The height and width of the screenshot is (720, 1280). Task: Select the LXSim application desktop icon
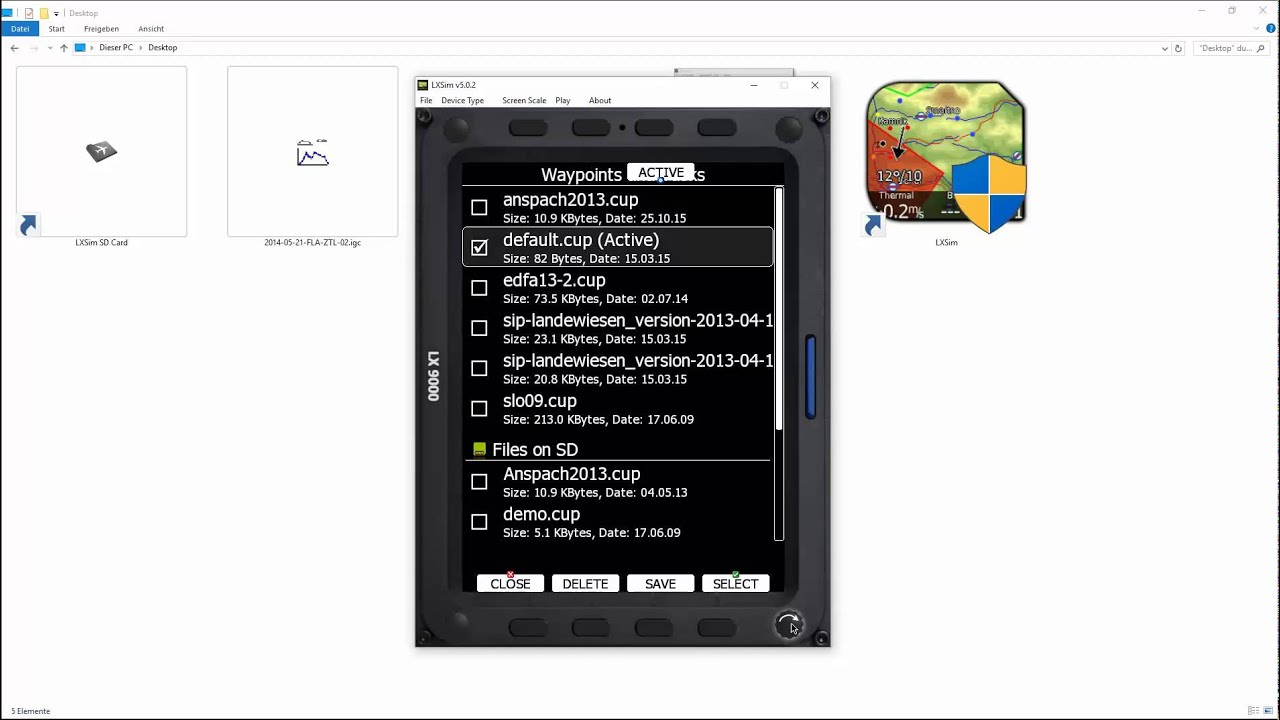(x=946, y=158)
